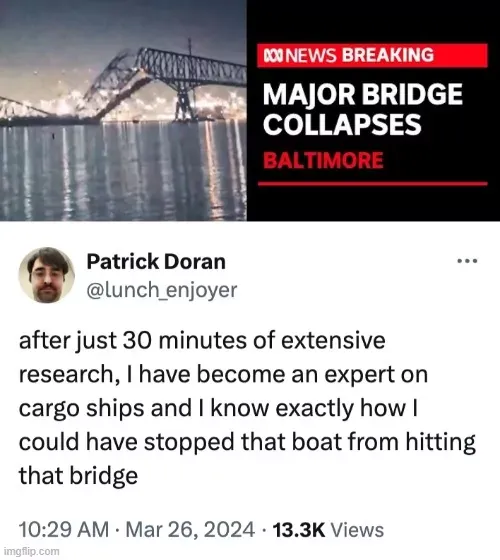
Task: View the 13.3K Views count
Action: (328, 530)
